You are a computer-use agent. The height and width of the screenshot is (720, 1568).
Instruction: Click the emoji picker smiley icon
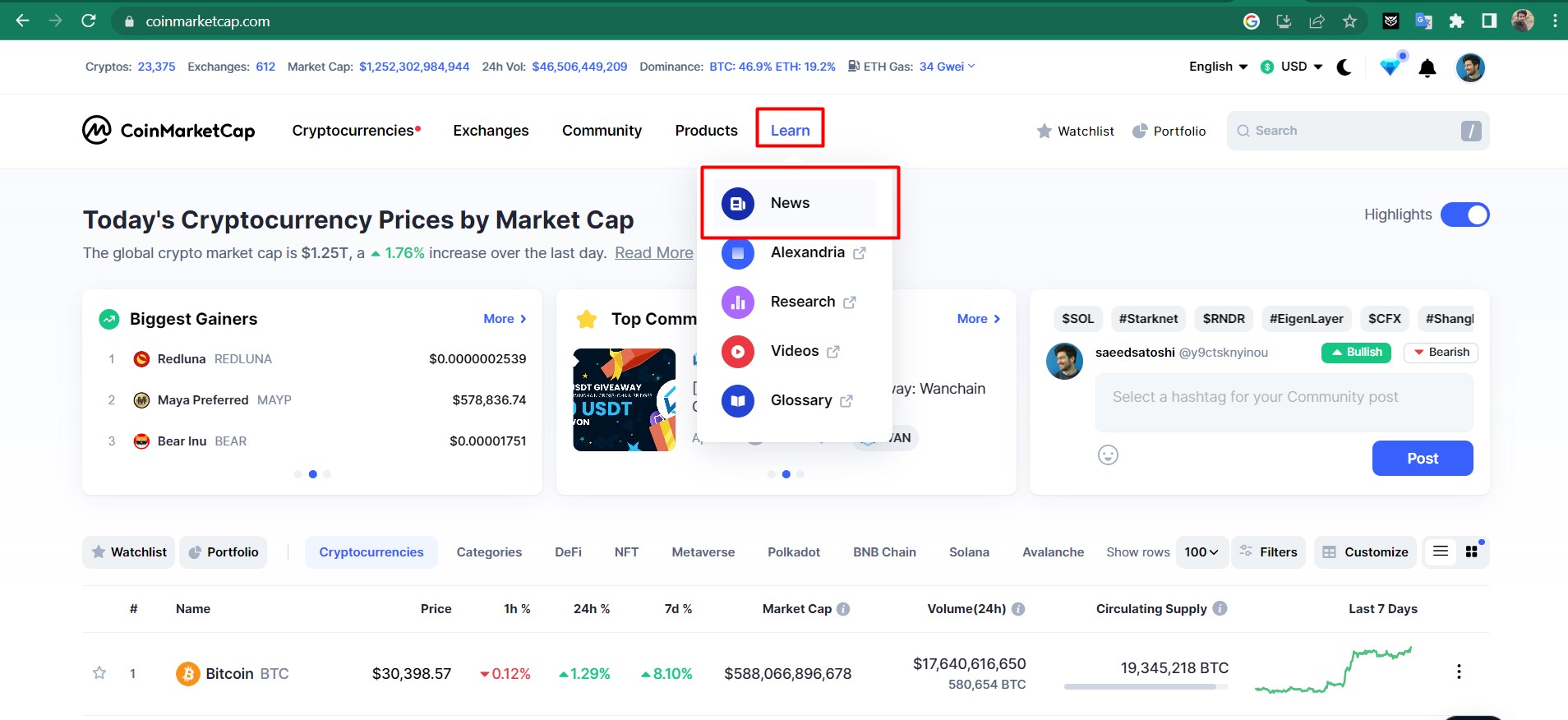point(1108,455)
